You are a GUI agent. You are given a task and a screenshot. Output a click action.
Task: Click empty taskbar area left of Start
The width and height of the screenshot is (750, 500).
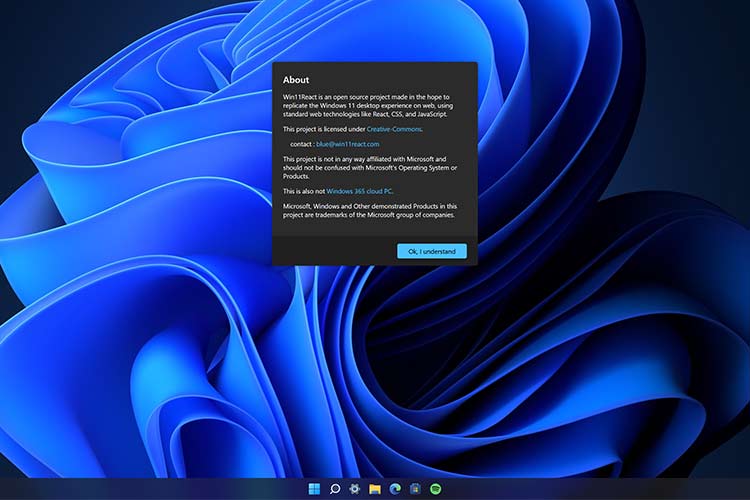click(150, 489)
